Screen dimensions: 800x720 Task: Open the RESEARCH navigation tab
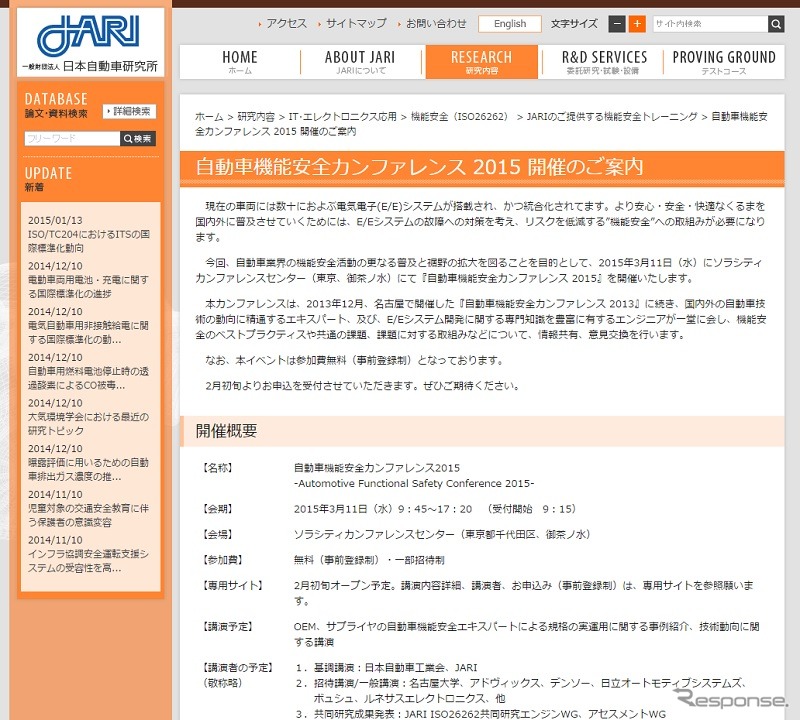point(481,62)
